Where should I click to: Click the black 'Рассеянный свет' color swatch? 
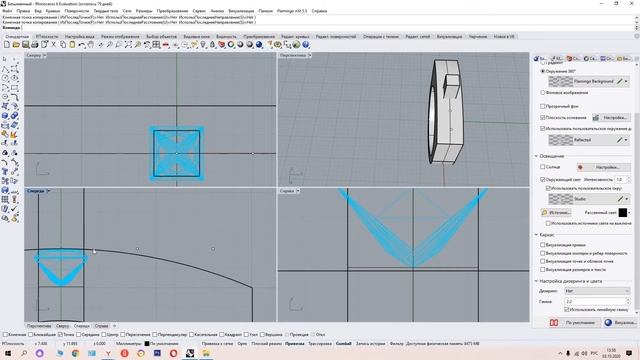(x=622, y=213)
